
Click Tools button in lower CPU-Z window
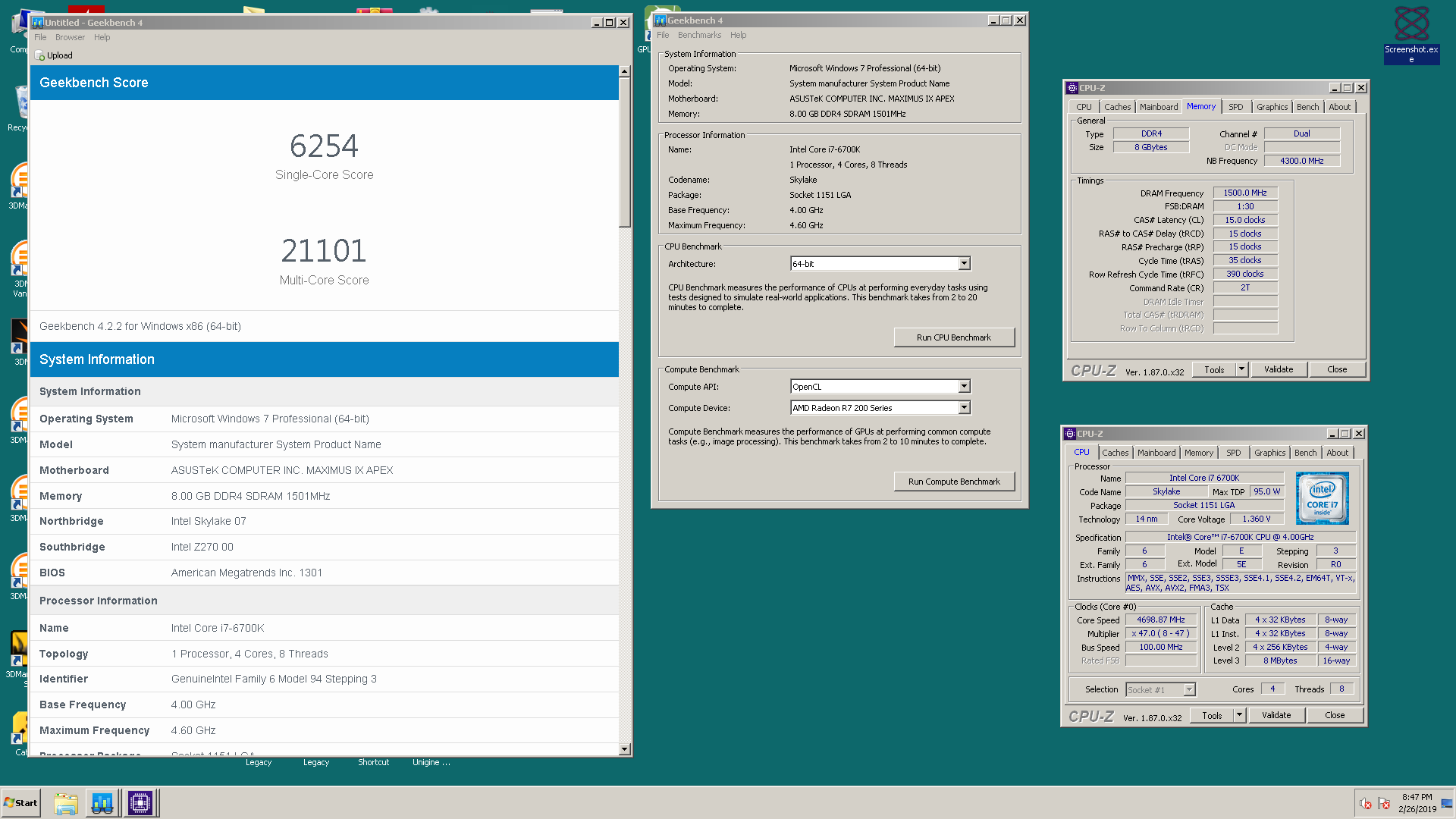pyautogui.click(x=1212, y=715)
